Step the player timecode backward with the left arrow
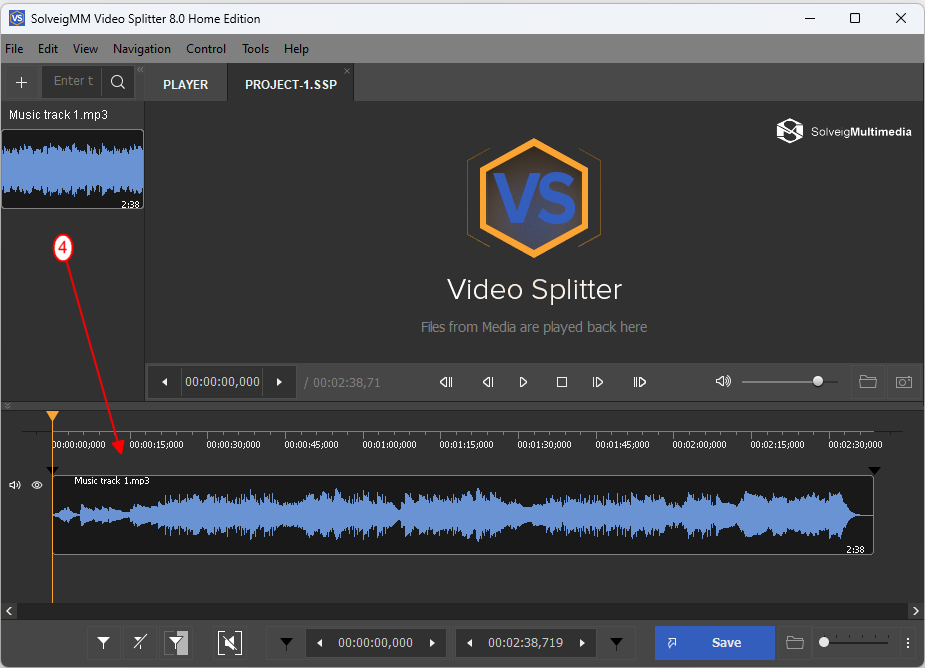This screenshot has width=925, height=668. [165, 382]
